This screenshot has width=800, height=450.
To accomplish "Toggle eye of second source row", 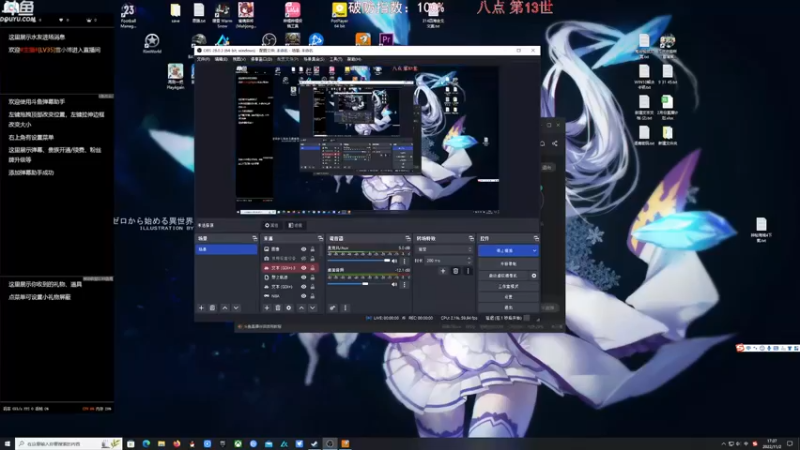I will (304, 259).
